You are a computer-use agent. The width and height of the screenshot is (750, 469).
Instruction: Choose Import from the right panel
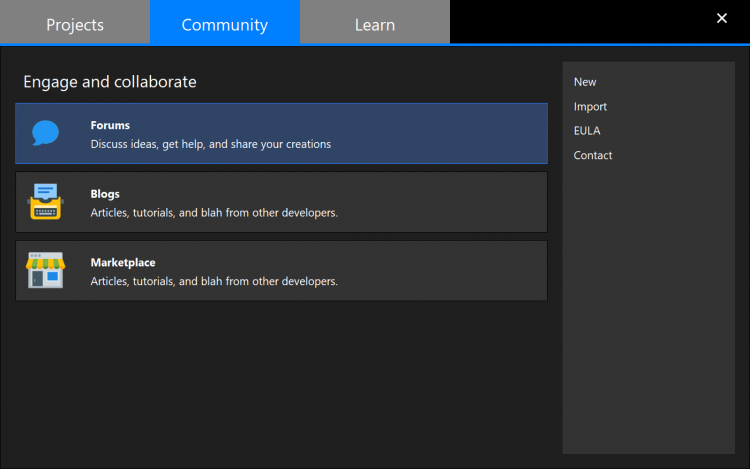[590, 107]
